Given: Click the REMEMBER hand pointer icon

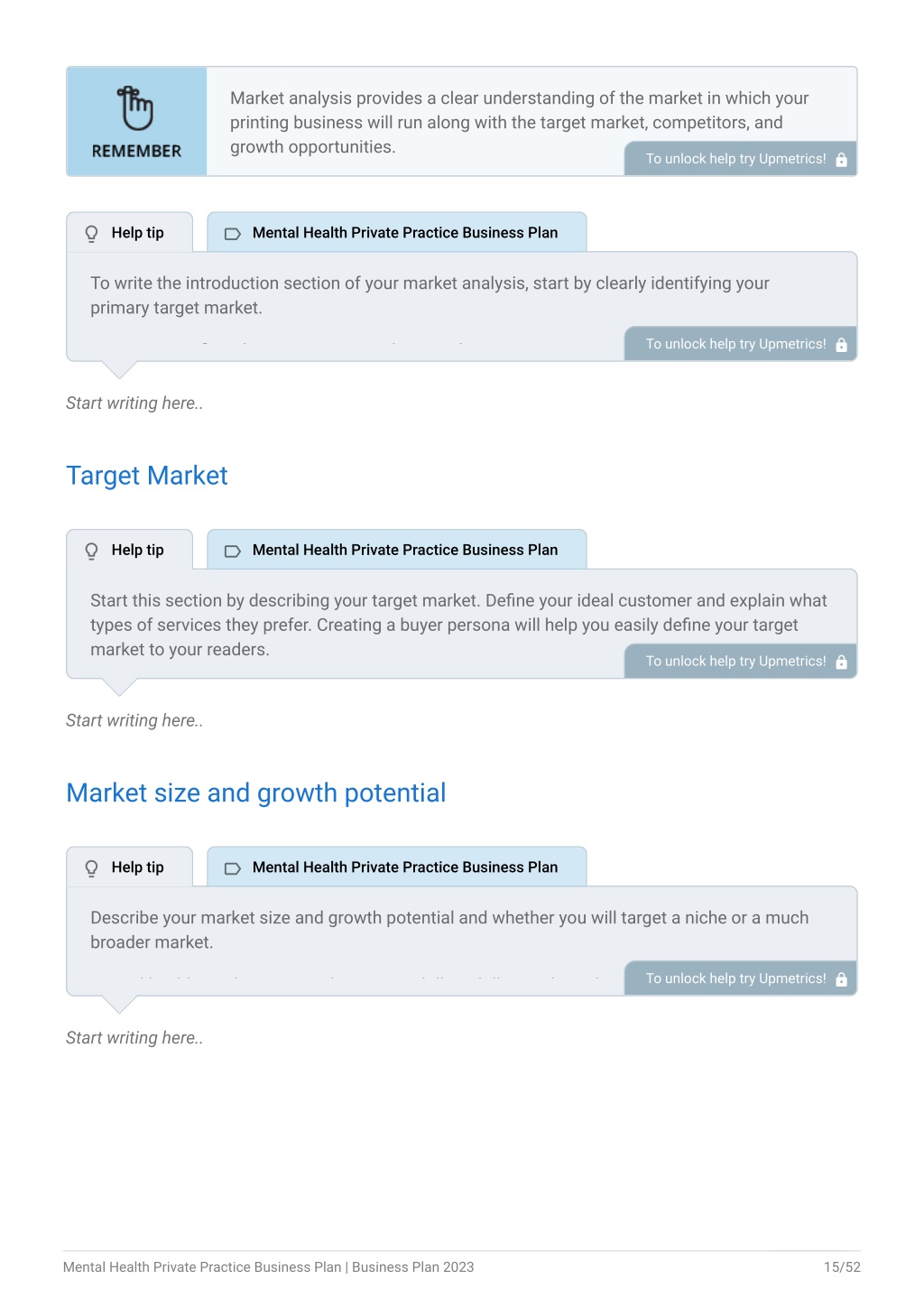Looking at the screenshot, I should coord(136,108).
